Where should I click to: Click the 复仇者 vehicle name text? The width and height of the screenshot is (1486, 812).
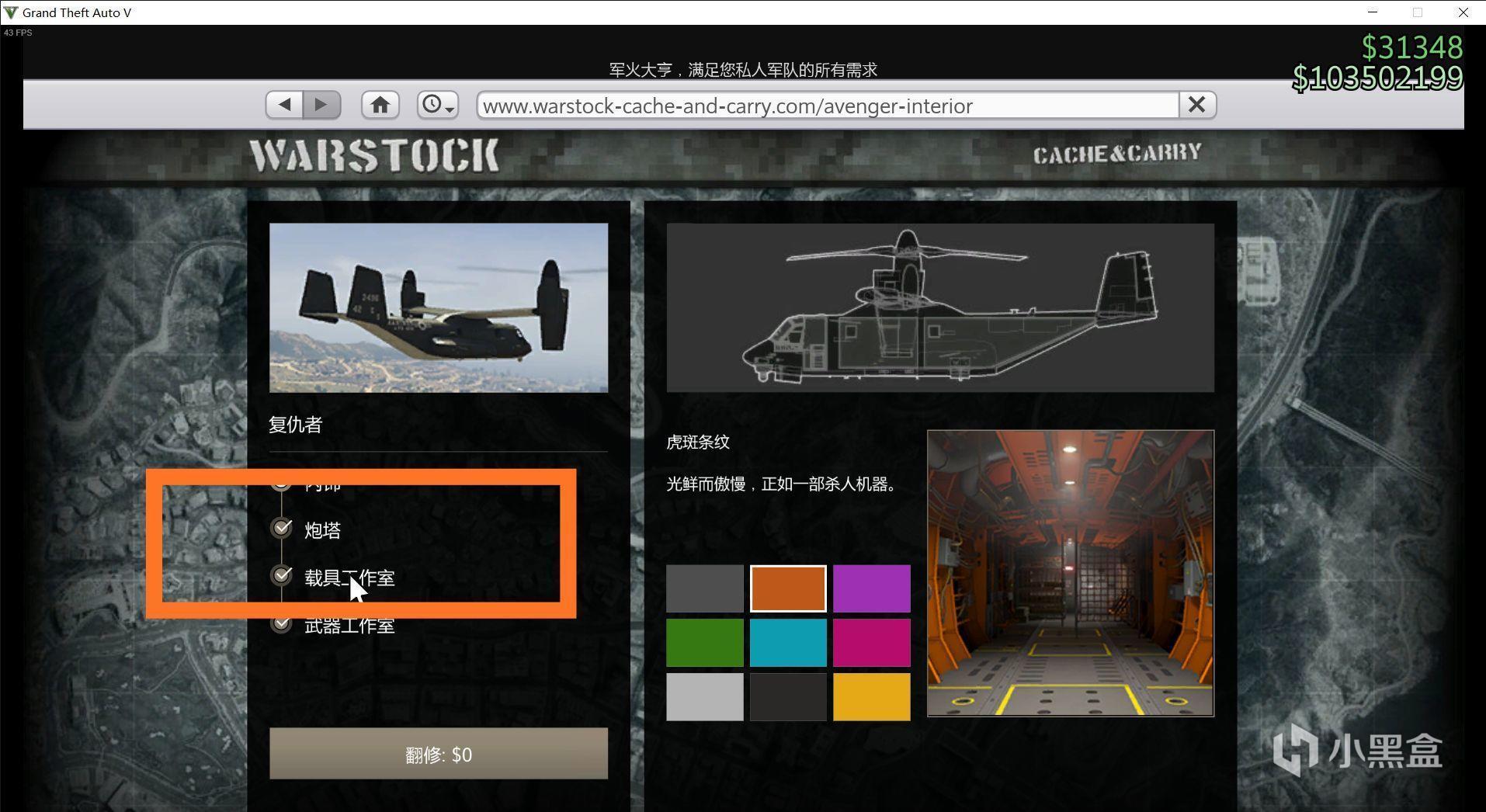(x=295, y=425)
